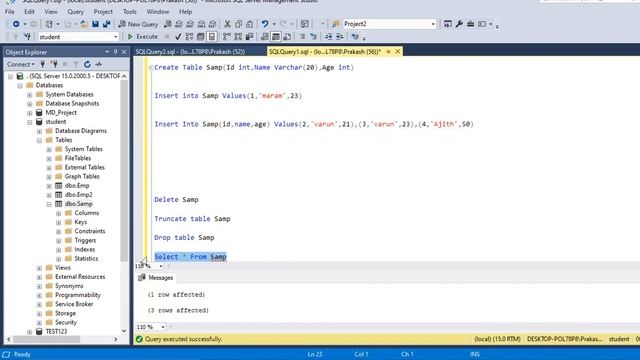Expand the Columns folder under dbo.Samp

point(59,213)
